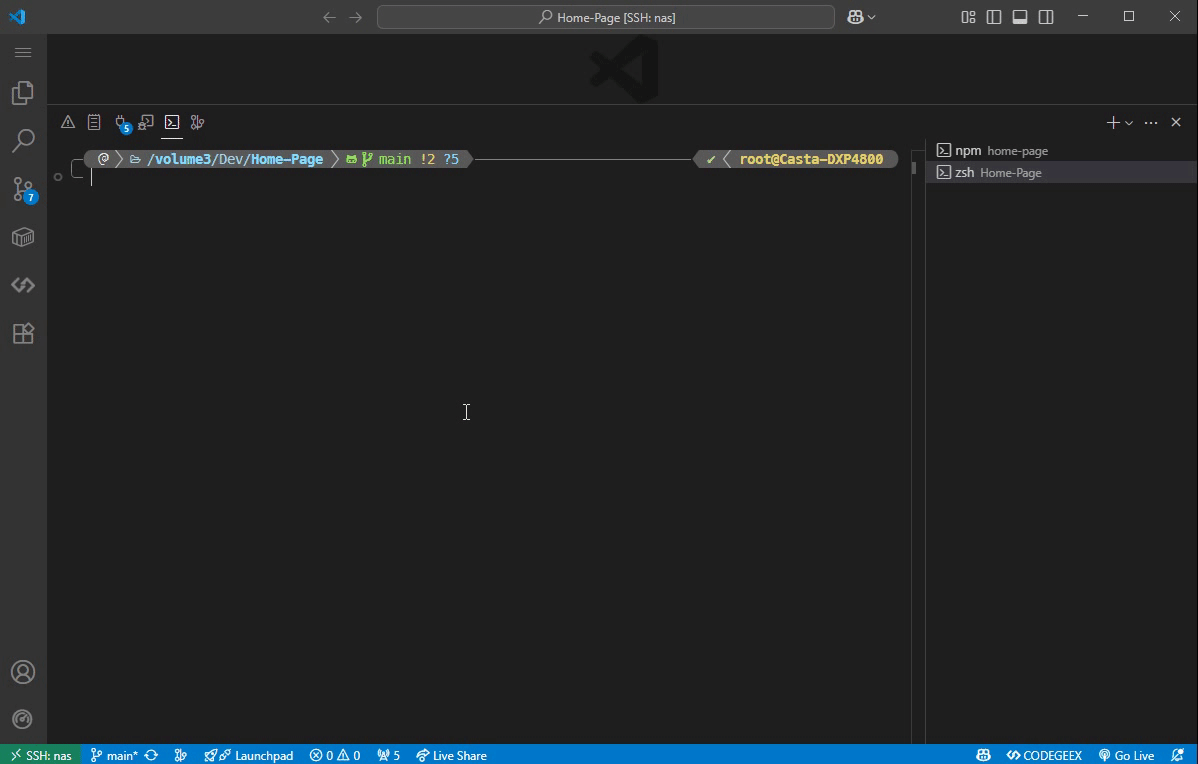Click the main* branch in status bar
This screenshot has height=764, width=1198.
tap(114, 755)
